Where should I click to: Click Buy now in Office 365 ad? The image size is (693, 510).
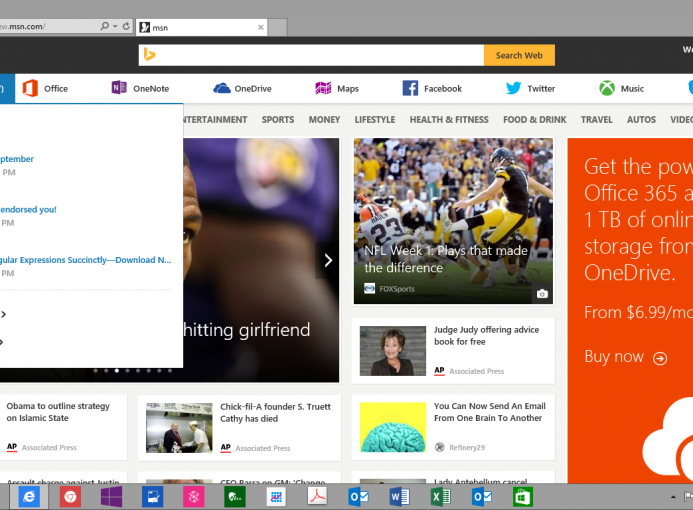click(x=625, y=357)
